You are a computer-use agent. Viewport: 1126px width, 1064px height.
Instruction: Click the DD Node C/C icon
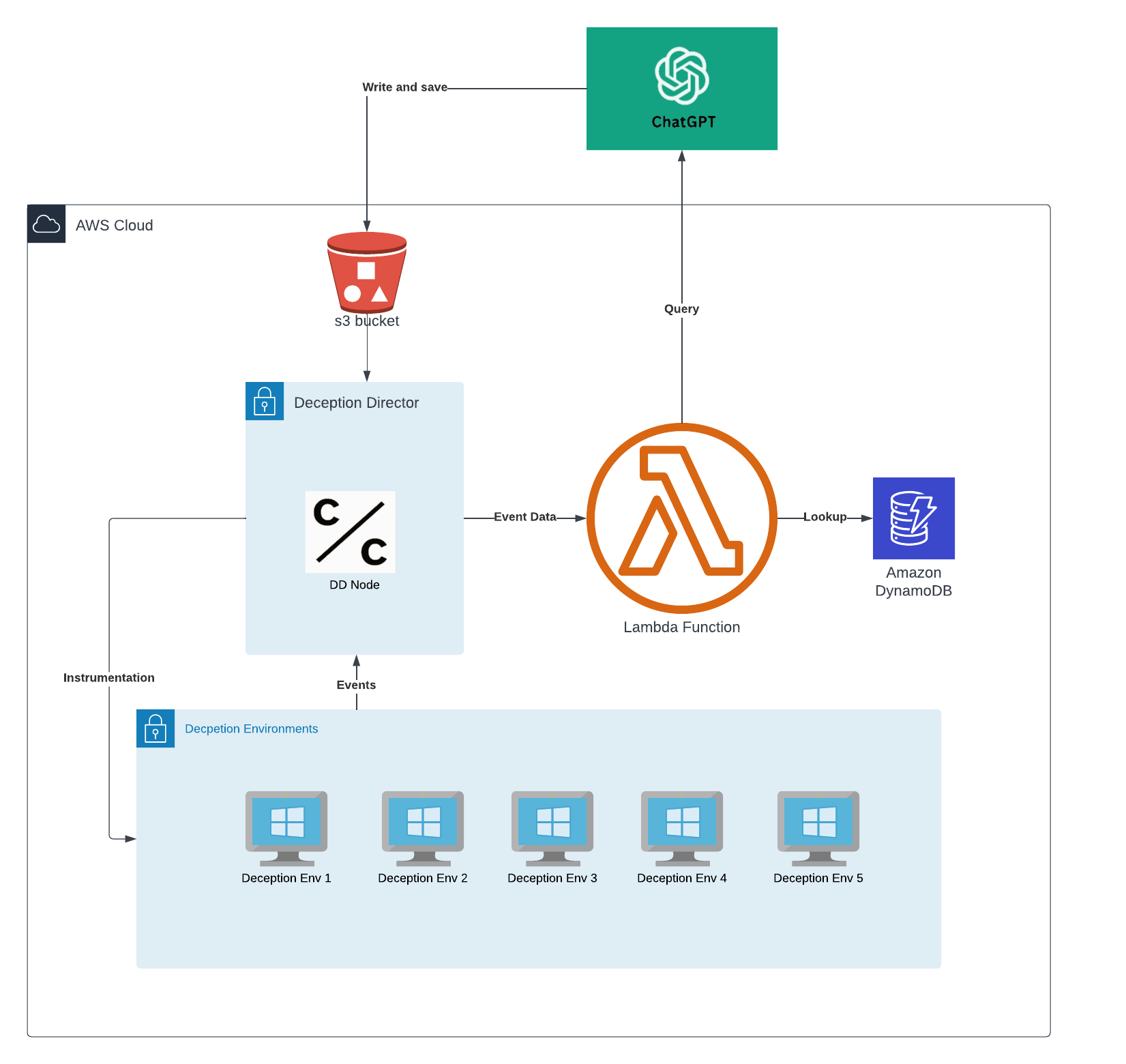tap(351, 532)
